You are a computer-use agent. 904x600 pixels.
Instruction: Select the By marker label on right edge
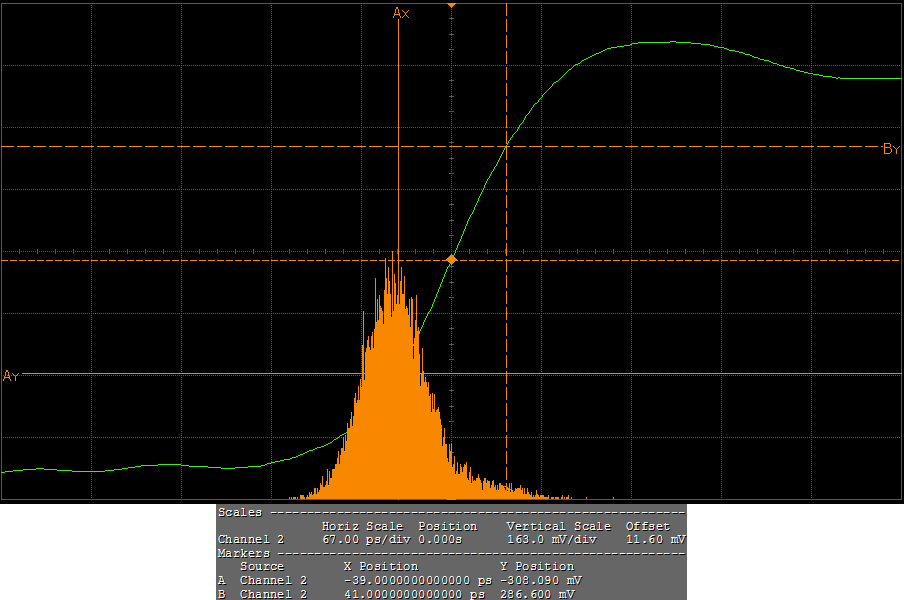tap(891, 149)
